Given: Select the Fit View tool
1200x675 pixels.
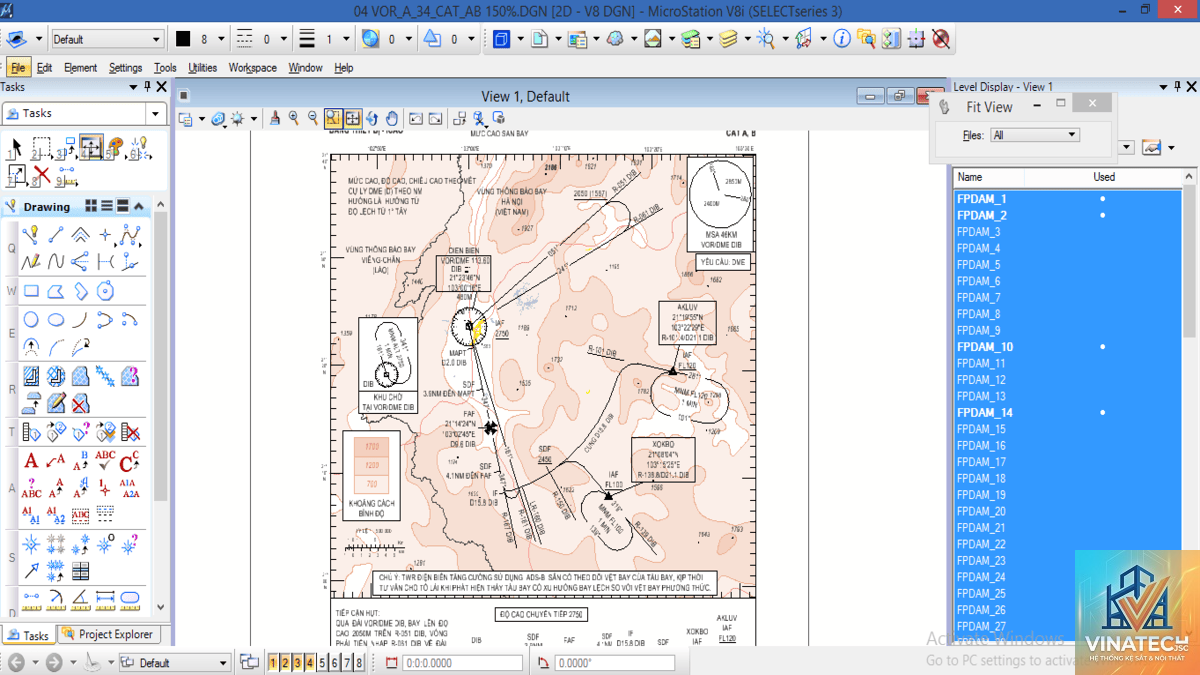Looking at the screenshot, I should point(353,118).
